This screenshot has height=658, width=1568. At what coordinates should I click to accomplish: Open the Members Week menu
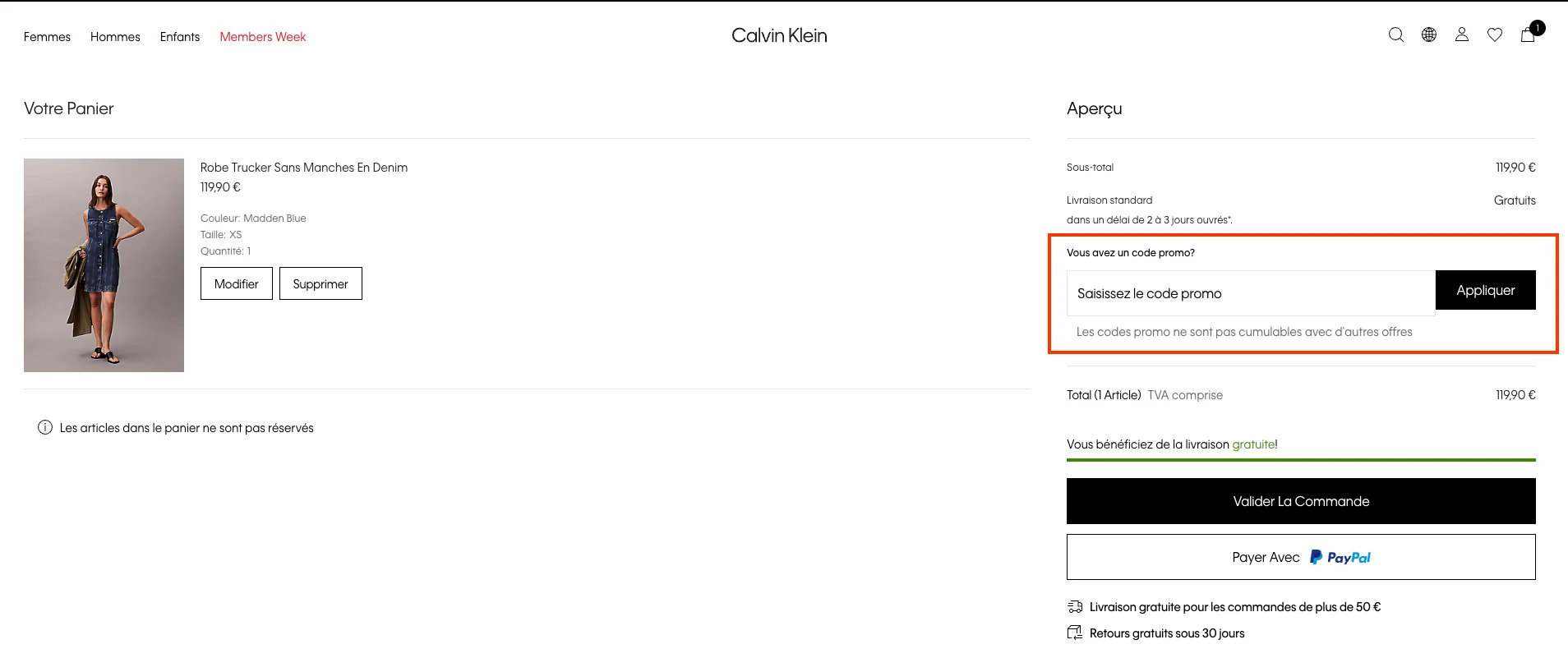pyautogui.click(x=263, y=37)
